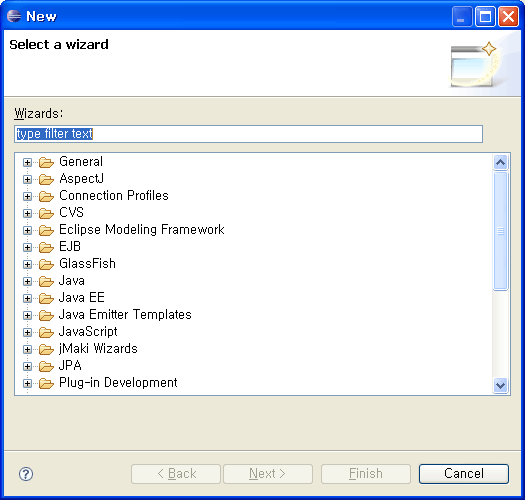Image resolution: width=525 pixels, height=500 pixels.
Task: Select Java Emitter Templates label
Action: click(125, 315)
